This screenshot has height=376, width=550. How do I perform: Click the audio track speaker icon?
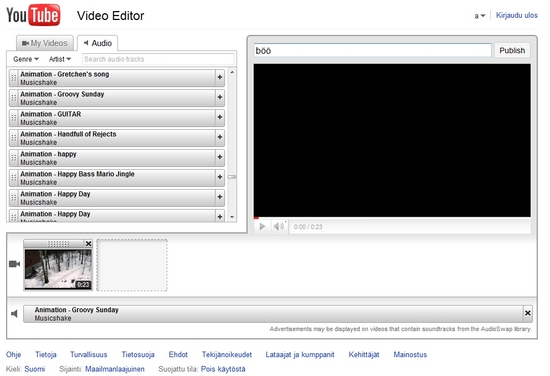click(14, 314)
